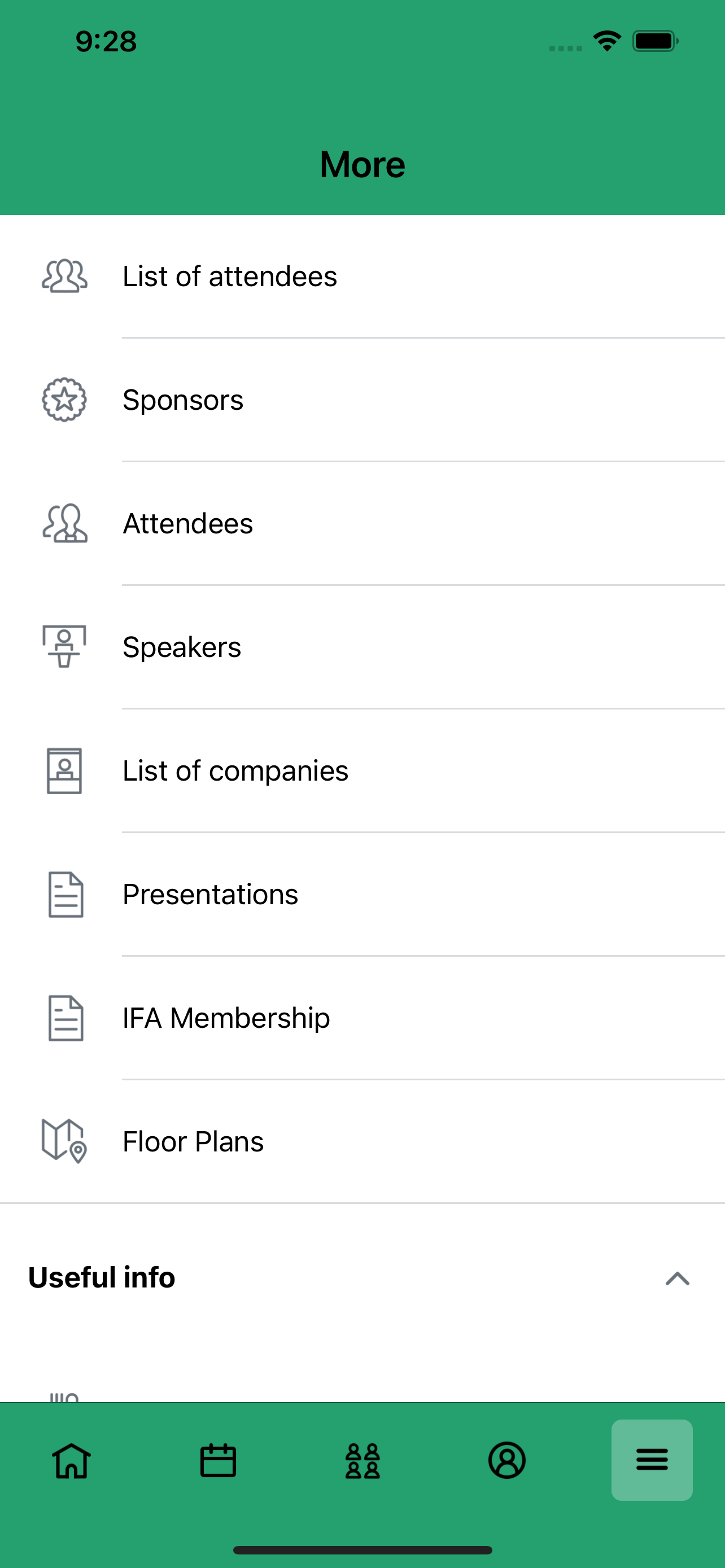Select the hamburger More tab
The height and width of the screenshot is (1568, 725).
(652, 1460)
